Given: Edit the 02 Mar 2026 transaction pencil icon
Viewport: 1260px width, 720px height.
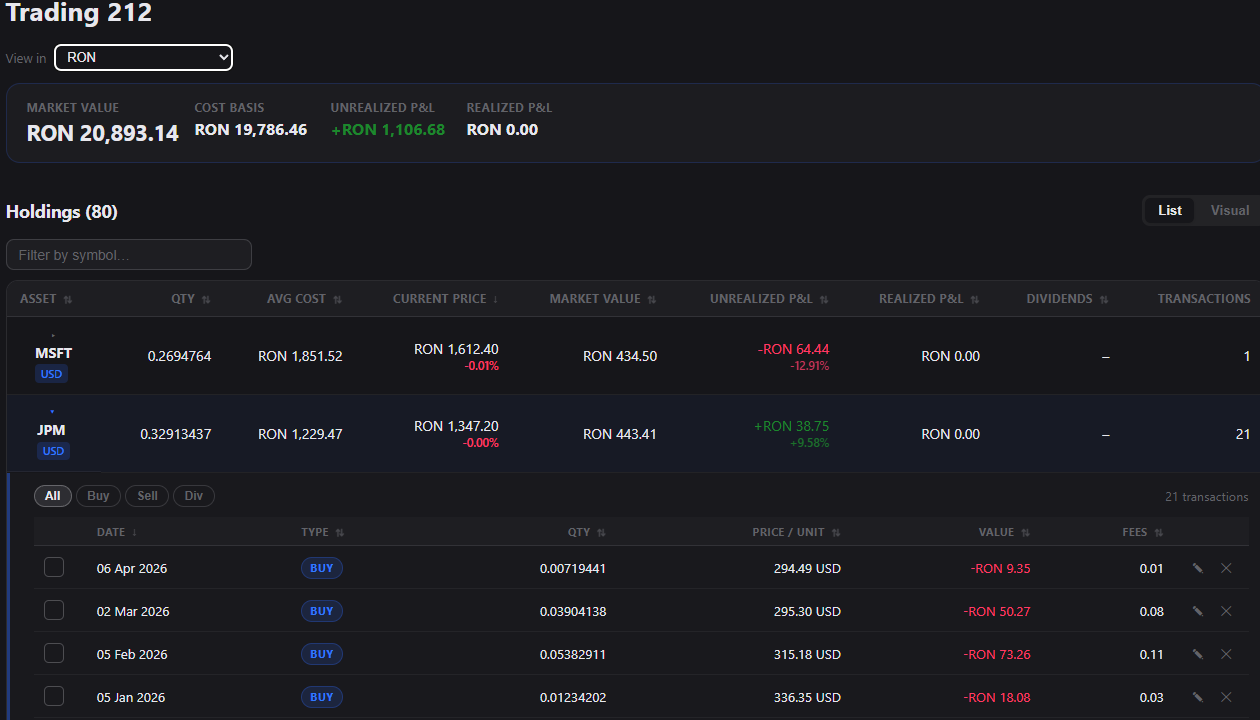Looking at the screenshot, I should tap(1198, 611).
